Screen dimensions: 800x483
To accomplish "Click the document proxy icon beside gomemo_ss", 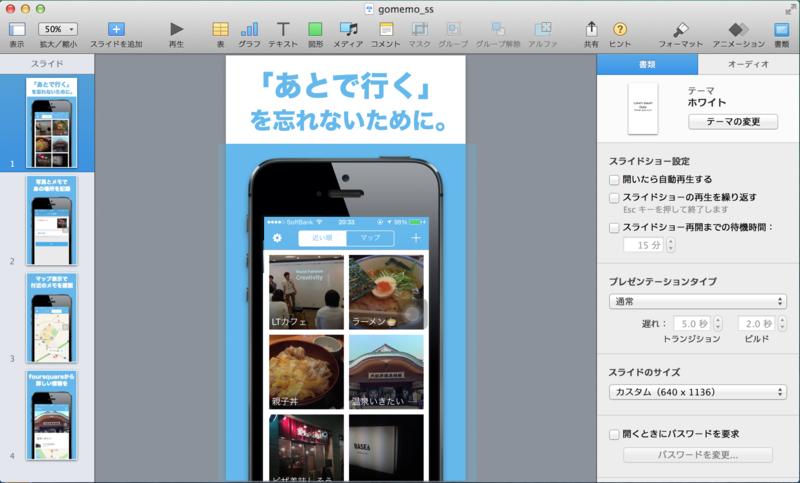I will coord(369,9).
